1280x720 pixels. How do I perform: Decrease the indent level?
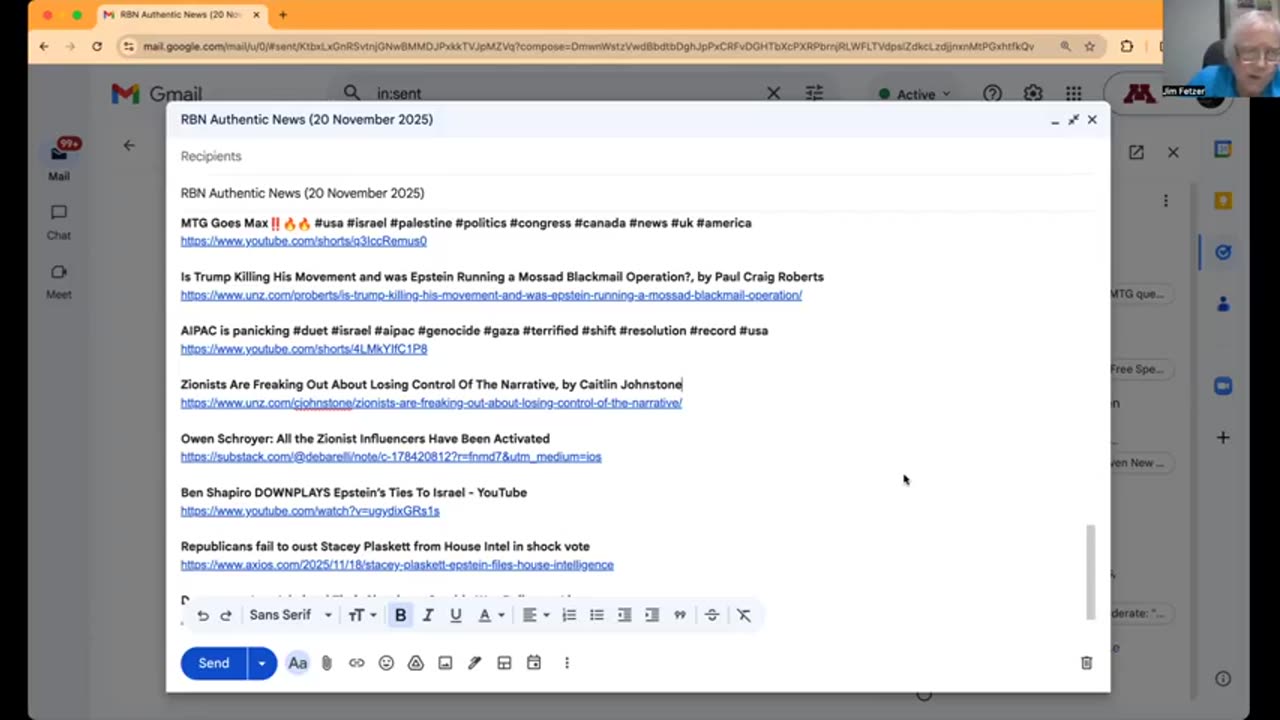[x=624, y=615]
